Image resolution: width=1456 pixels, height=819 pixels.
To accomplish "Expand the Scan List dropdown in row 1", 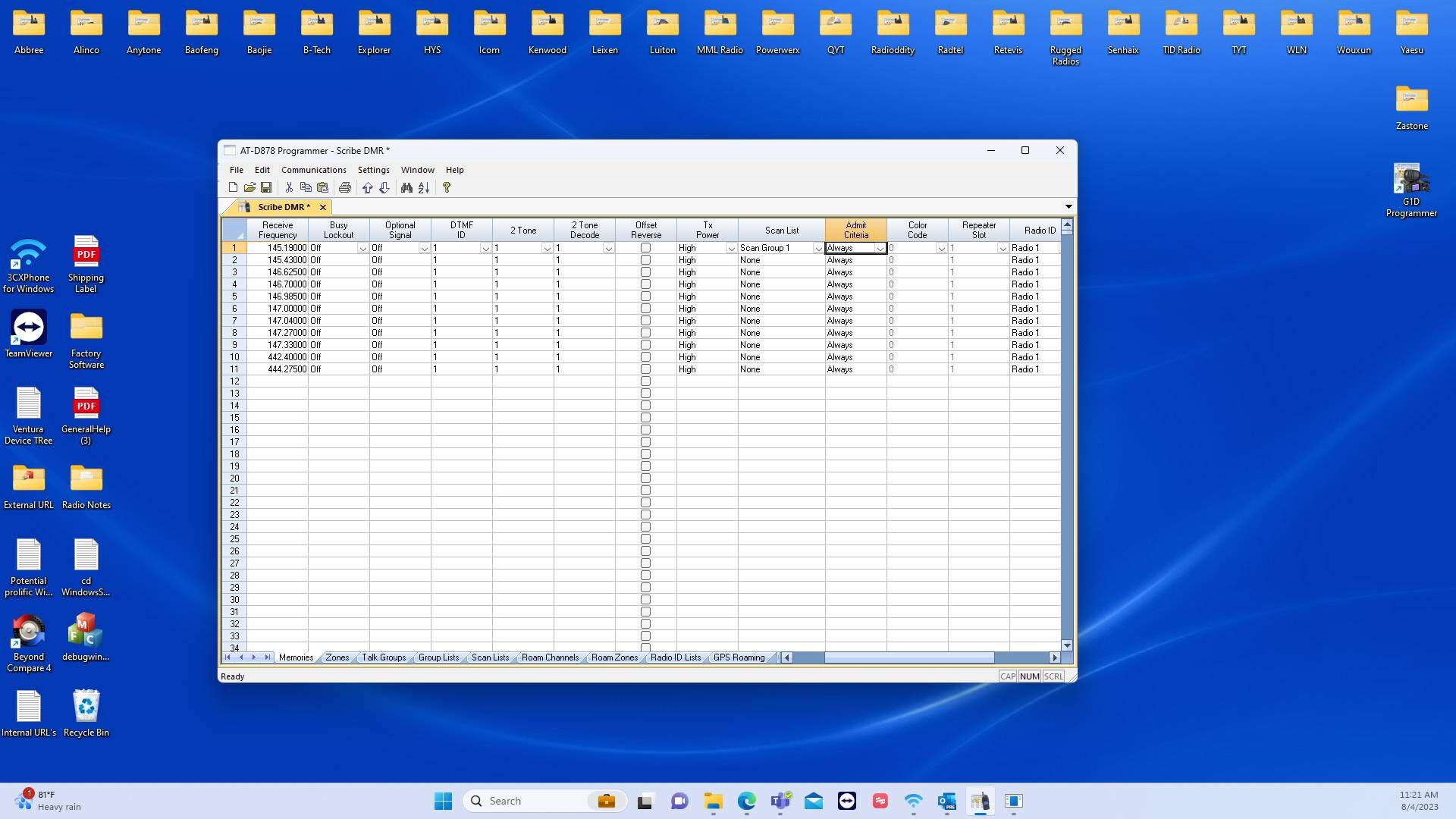I will pos(818,249).
